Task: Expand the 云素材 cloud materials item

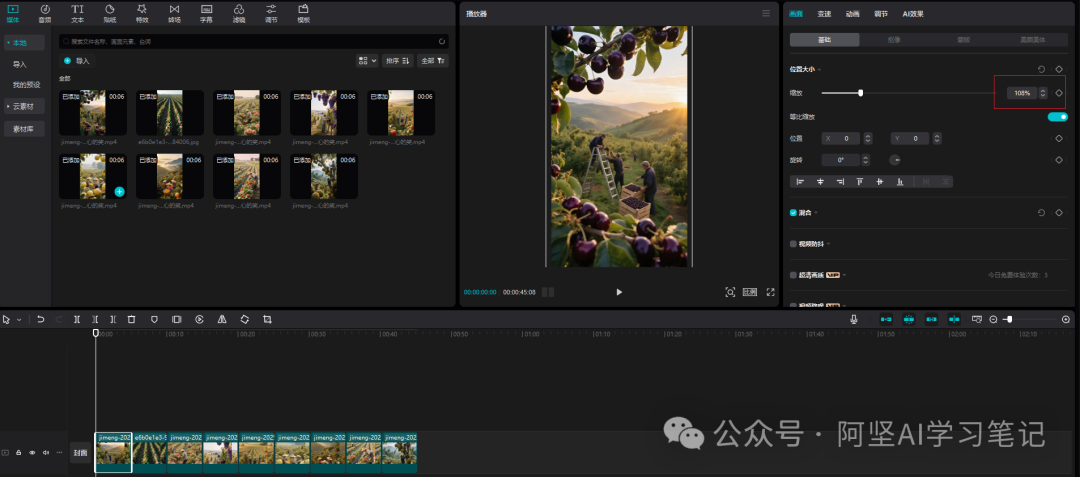Action: click(8, 107)
